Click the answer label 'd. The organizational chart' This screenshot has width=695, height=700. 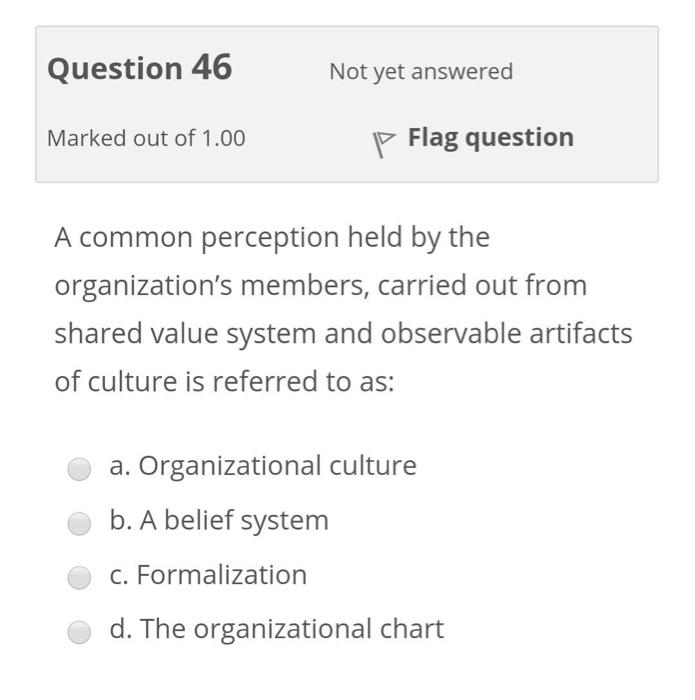click(277, 629)
